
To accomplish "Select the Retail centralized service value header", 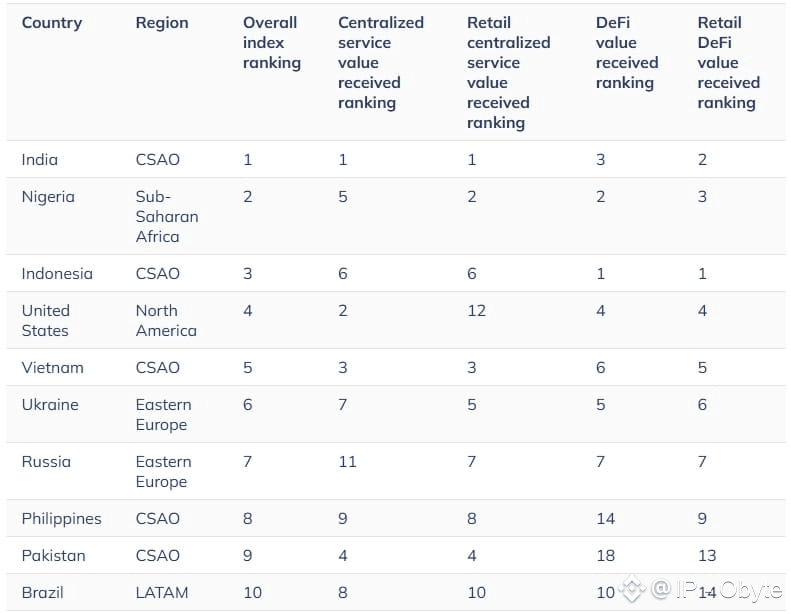I will pyautogui.click(x=508, y=72).
